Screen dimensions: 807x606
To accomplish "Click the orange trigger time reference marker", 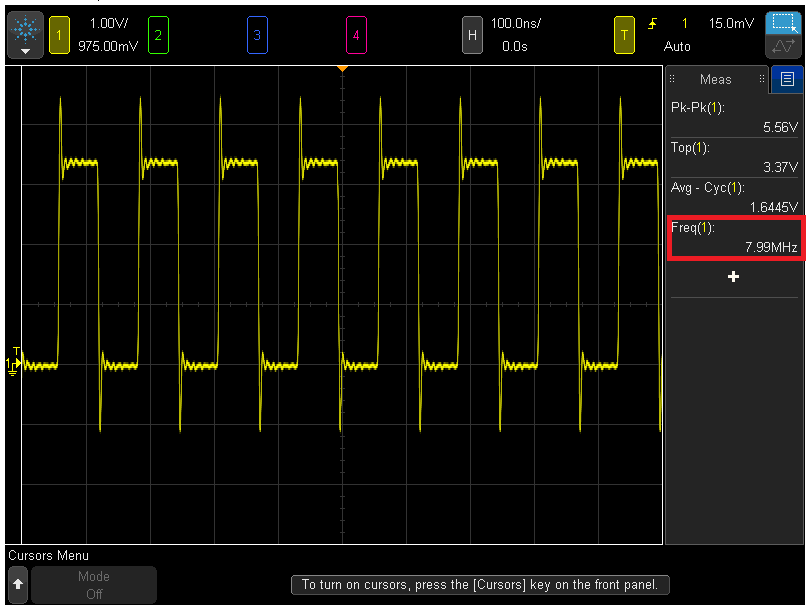I will pyautogui.click(x=342, y=68).
